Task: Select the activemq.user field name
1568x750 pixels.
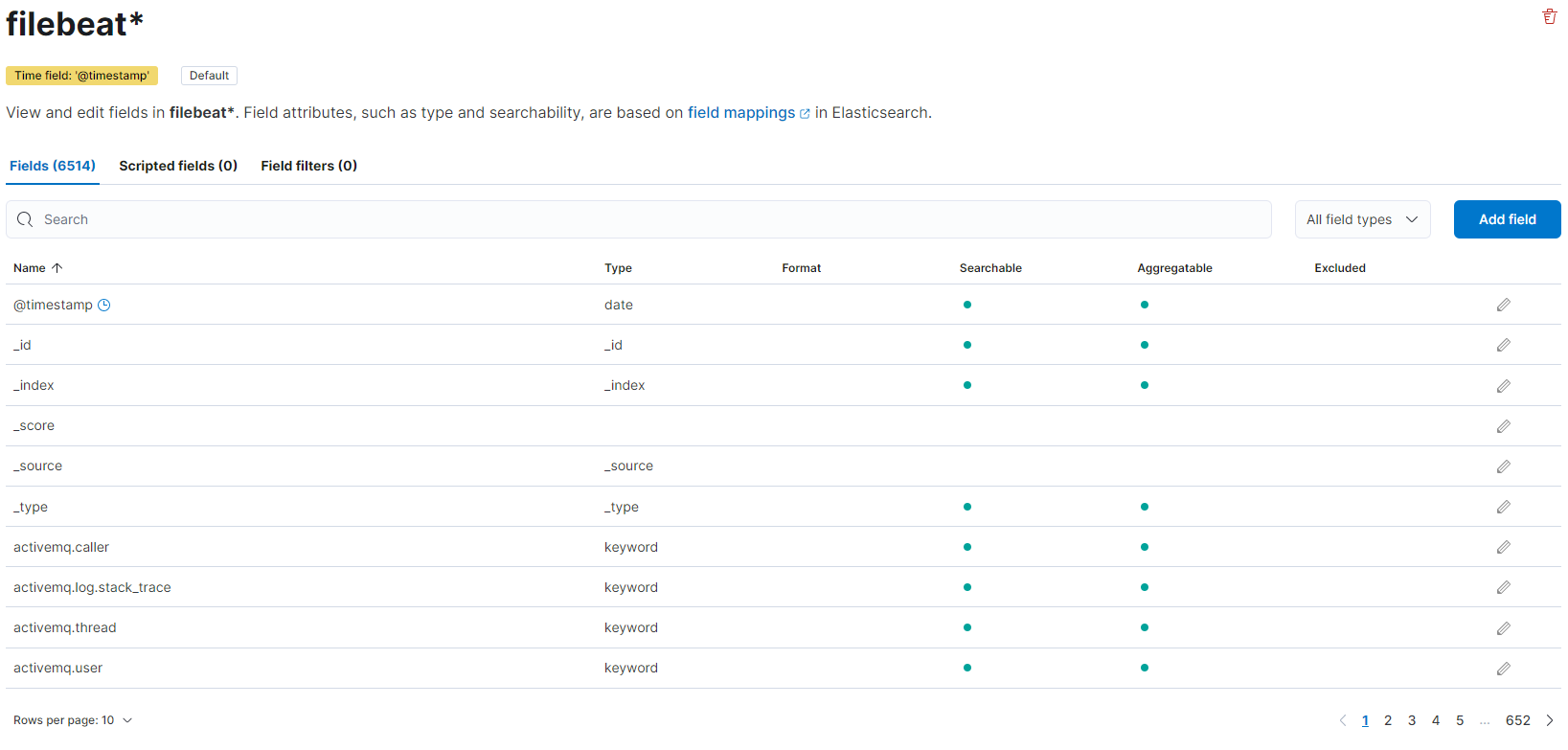Action: [57, 668]
